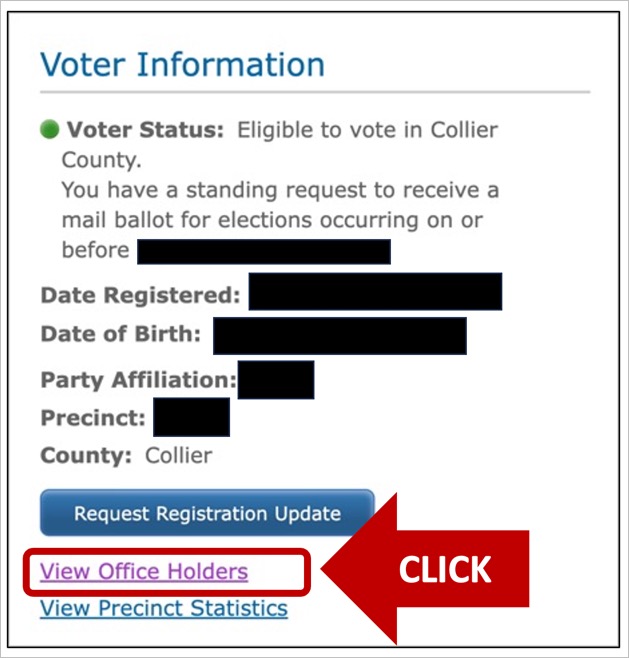
Task: Click the redacted Party Affiliation value
Action: [276, 380]
